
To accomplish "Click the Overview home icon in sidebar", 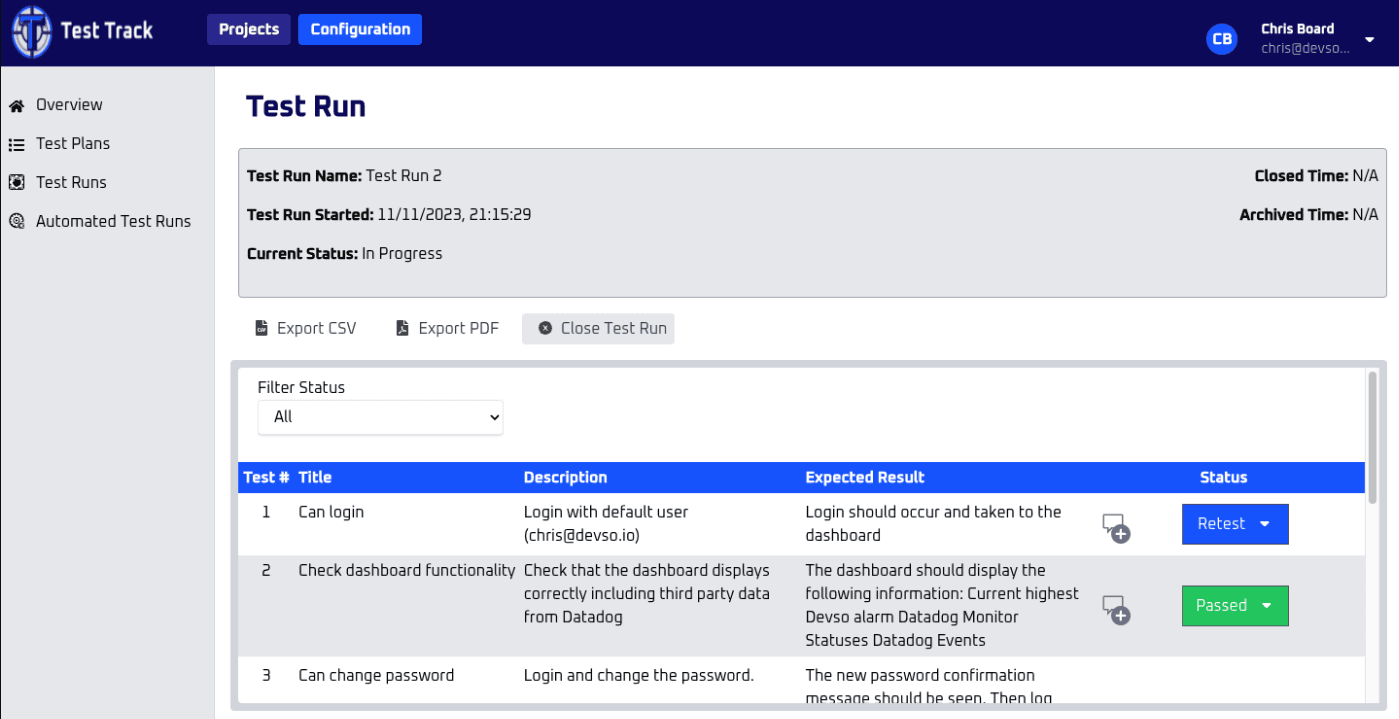I will pos(16,105).
